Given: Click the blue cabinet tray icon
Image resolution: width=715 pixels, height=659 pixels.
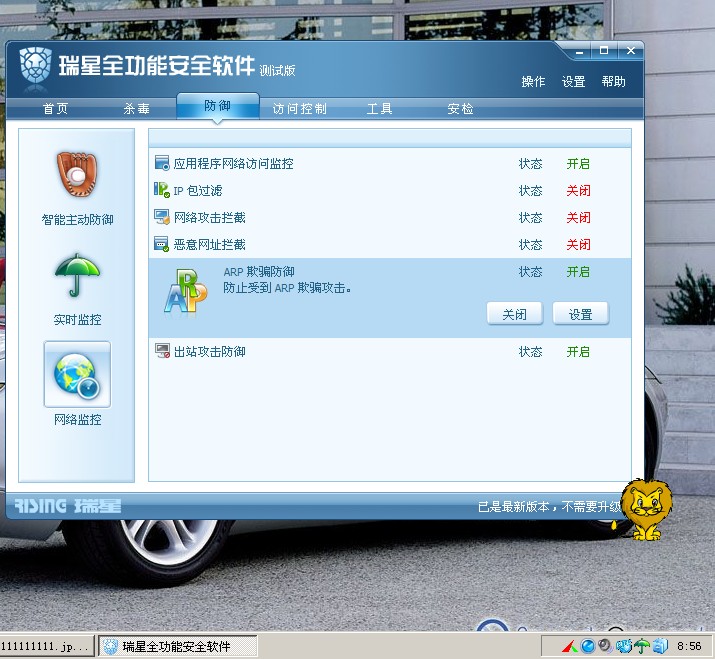Looking at the screenshot, I should (x=660, y=646).
